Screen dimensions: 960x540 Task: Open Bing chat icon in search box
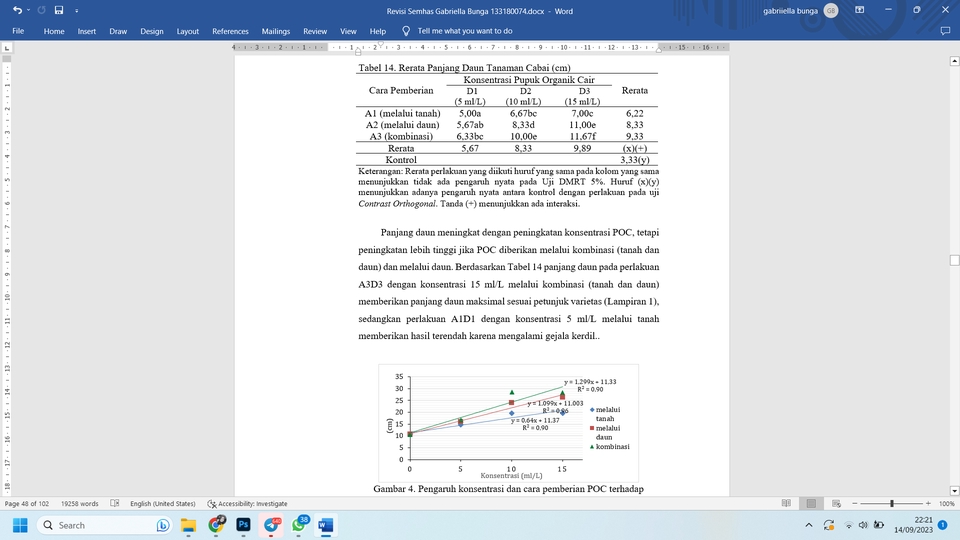(163, 525)
